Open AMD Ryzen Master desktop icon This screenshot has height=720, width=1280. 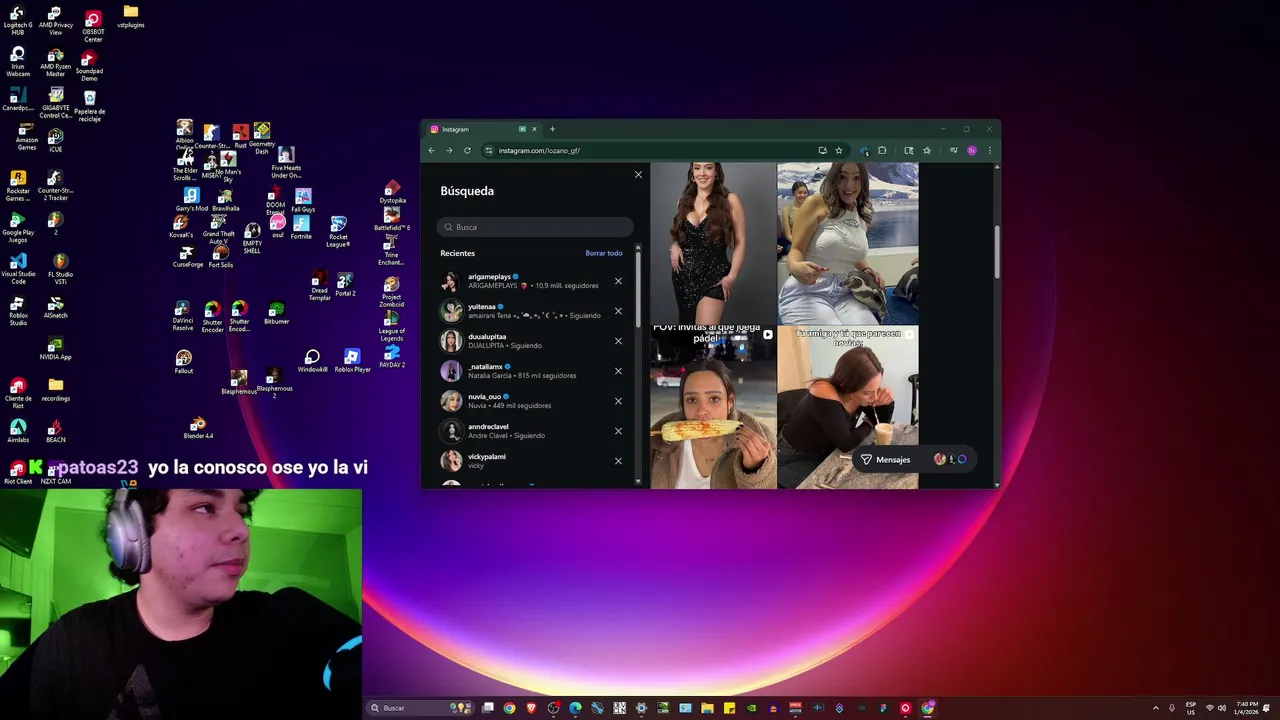click(x=55, y=63)
